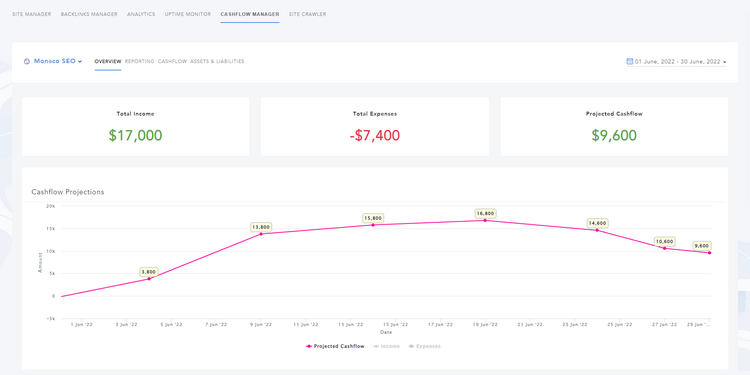Switch to the Reporting sub-tab
Screen dimensions: 750x375
140,62
